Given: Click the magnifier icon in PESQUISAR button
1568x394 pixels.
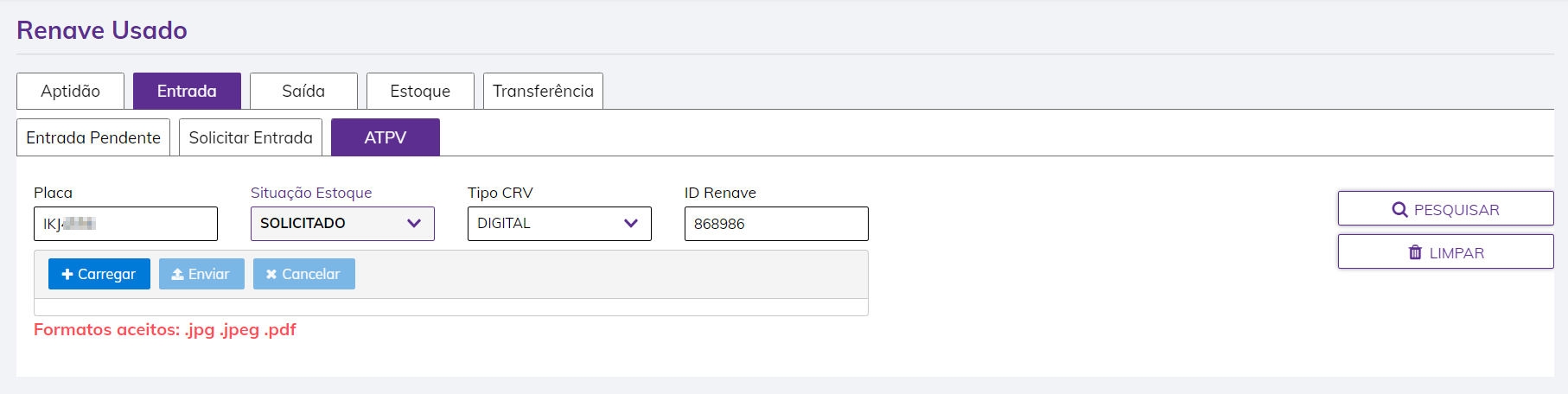Looking at the screenshot, I should coord(1399,209).
